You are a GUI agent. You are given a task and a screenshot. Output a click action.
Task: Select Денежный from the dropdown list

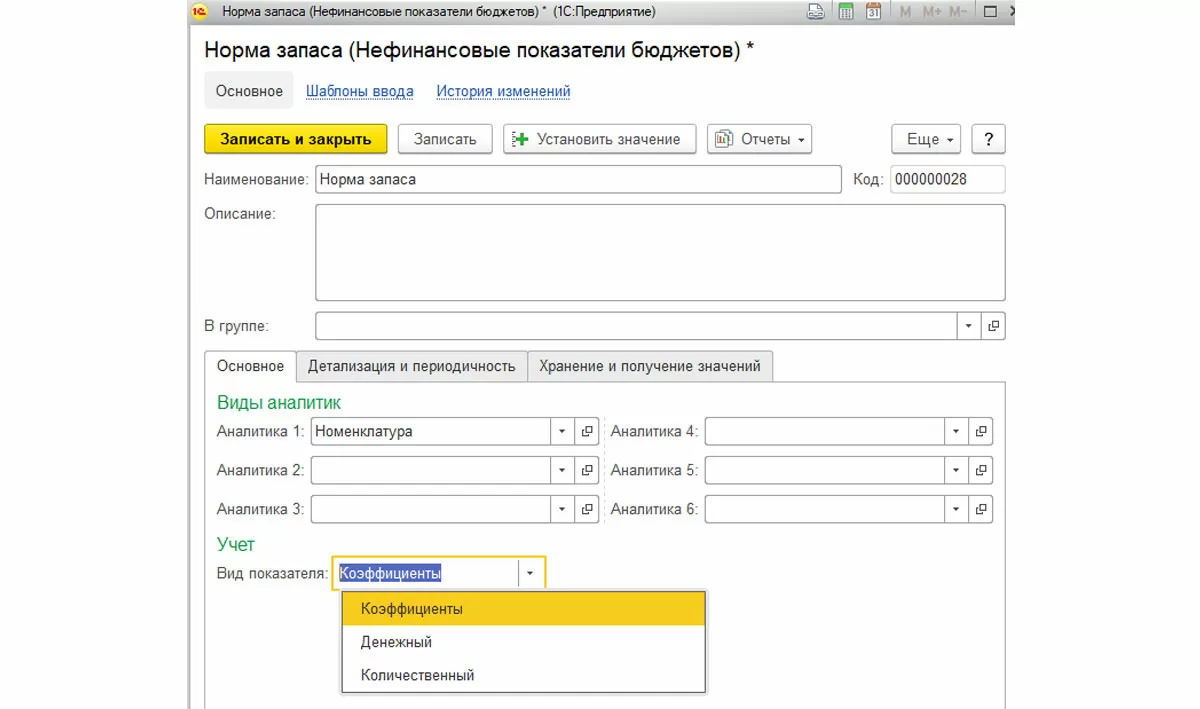pyautogui.click(x=397, y=642)
